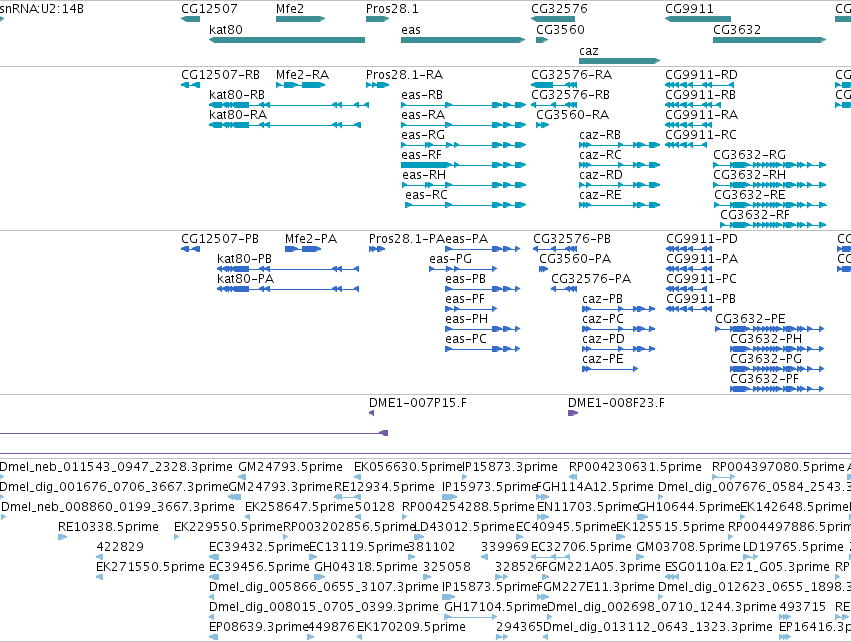This screenshot has width=851, height=642.
Task: Select the DME1-008F23.F marker
Action: pos(573,413)
